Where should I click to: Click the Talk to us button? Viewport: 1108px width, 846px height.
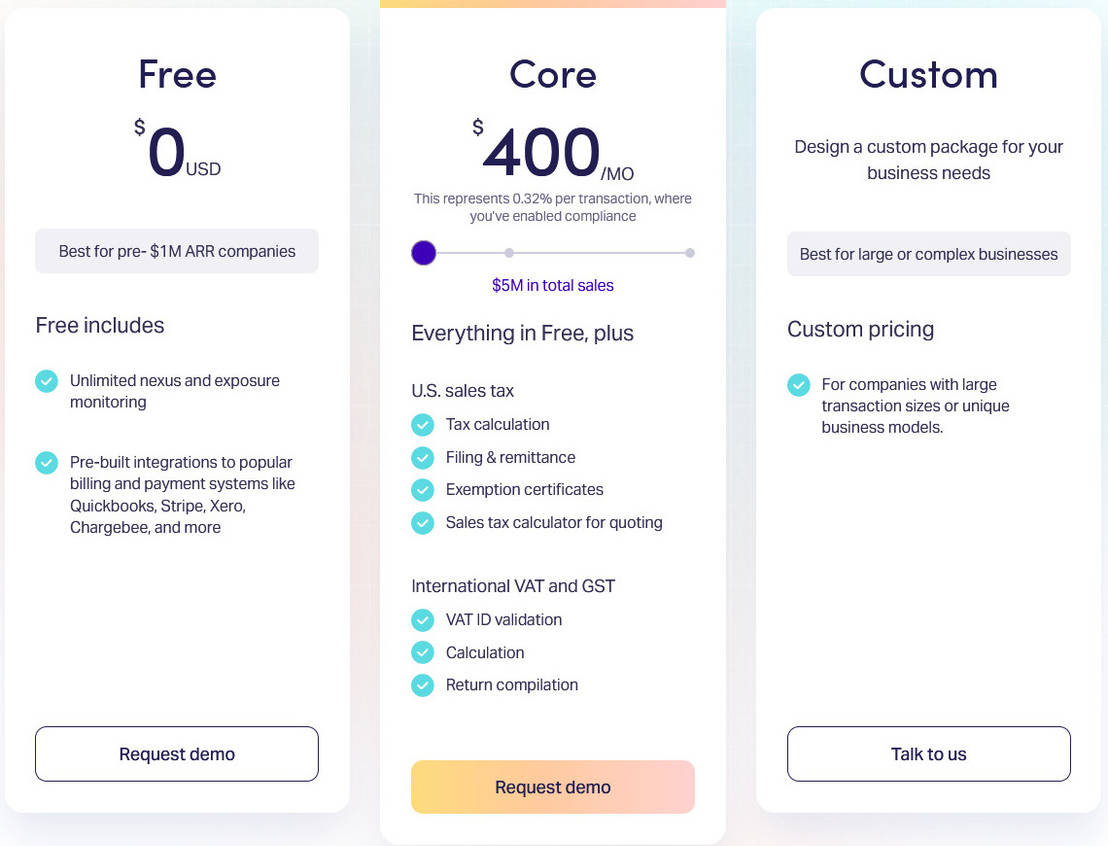tap(928, 754)
